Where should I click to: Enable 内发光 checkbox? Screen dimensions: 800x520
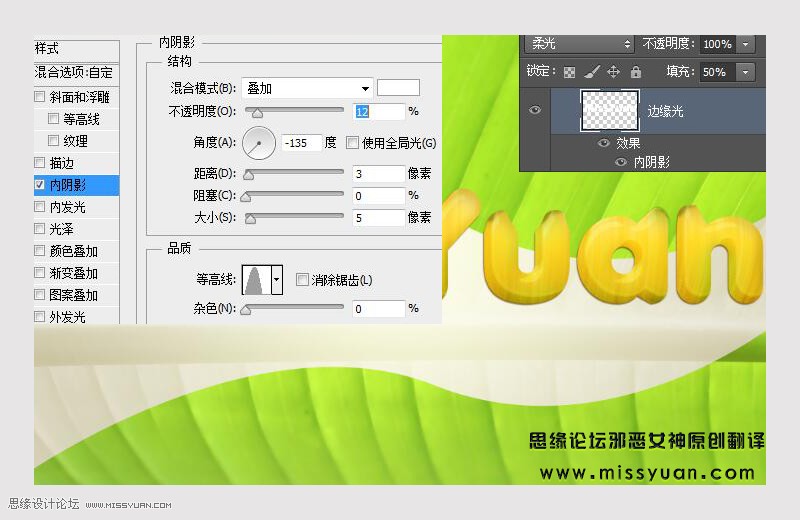click(x=39, y=206)
